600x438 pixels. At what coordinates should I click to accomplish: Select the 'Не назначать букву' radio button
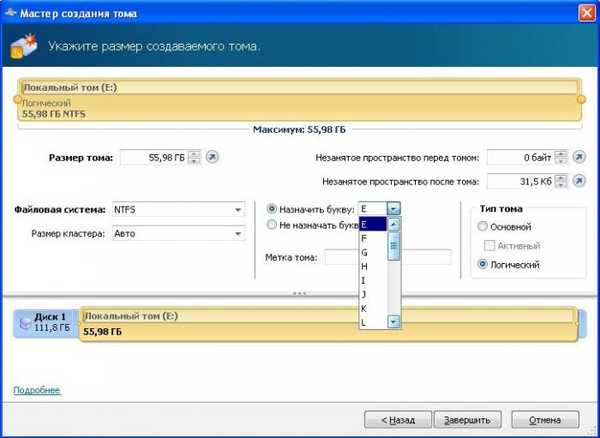[x=271, y=225]
